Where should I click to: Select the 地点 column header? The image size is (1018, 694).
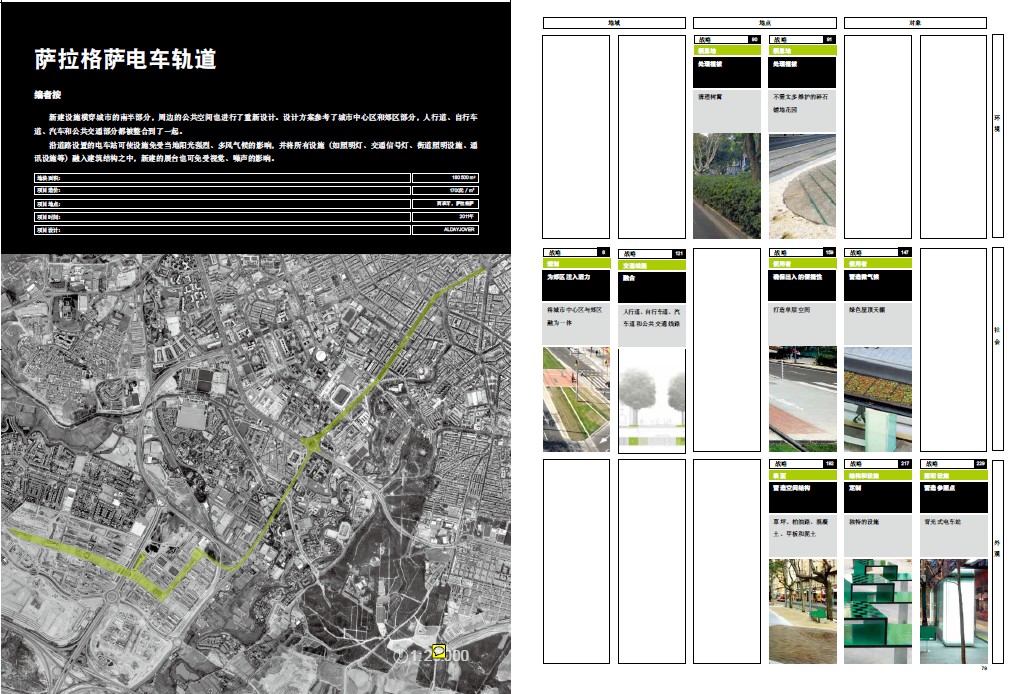click(x=764, y=21)
